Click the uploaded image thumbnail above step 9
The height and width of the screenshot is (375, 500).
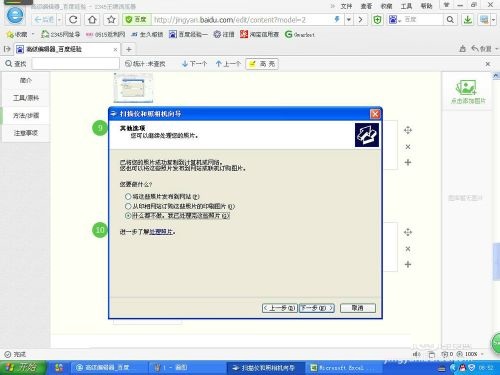(x=133, y=88)
